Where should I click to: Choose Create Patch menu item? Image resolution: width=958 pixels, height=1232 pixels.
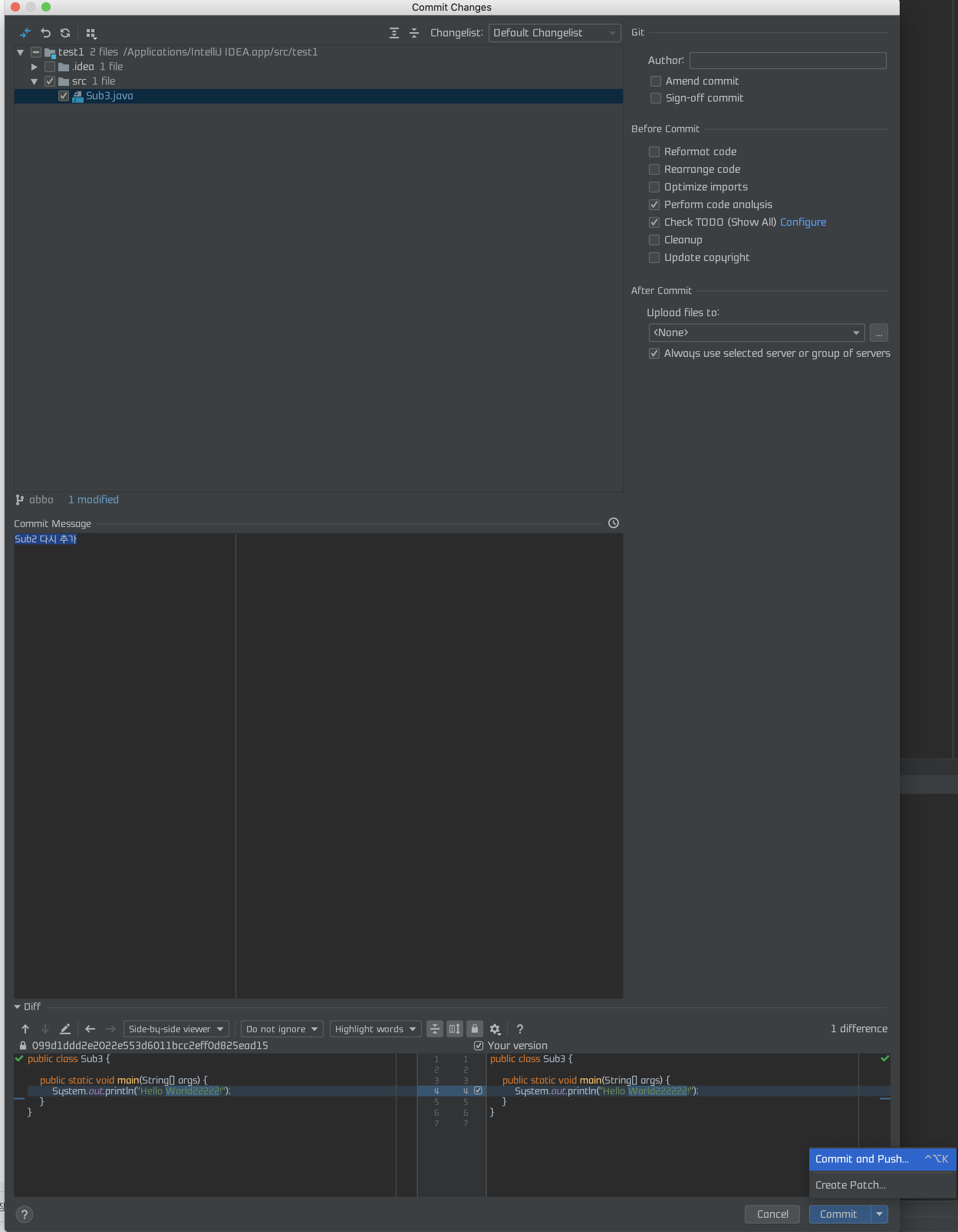(850, 1185)
